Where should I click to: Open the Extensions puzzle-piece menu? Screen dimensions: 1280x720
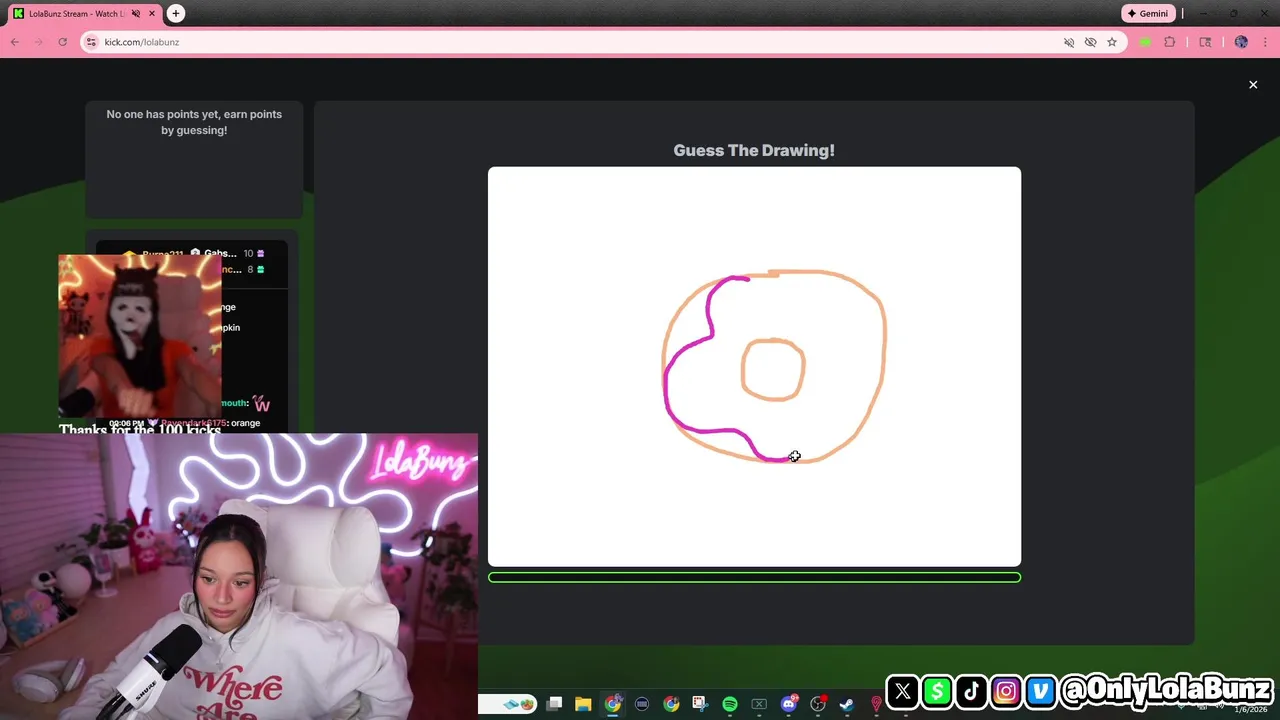coord(1170,42)
